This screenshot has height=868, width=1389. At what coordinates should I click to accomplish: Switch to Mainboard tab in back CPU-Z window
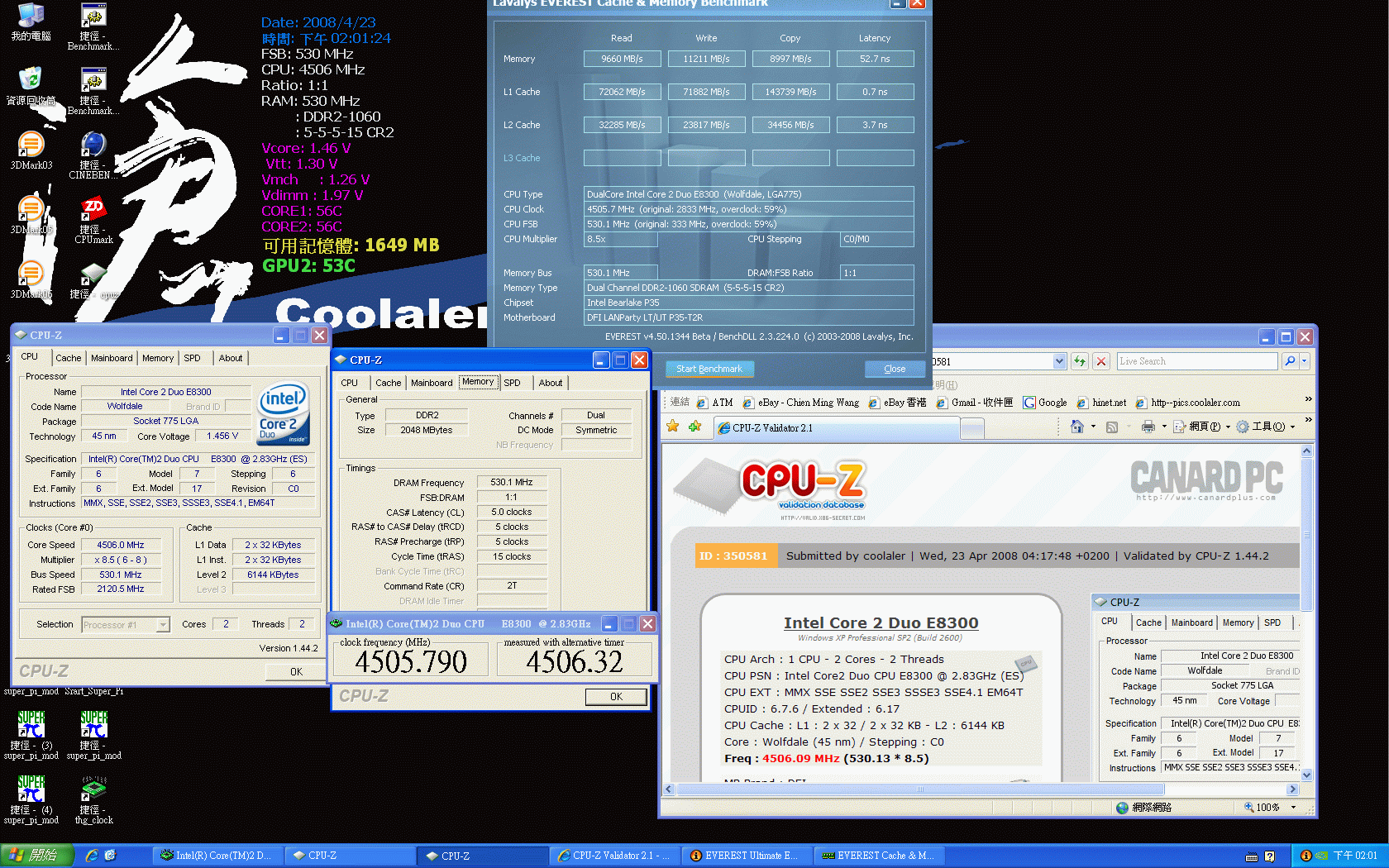[x=112, y=358]
